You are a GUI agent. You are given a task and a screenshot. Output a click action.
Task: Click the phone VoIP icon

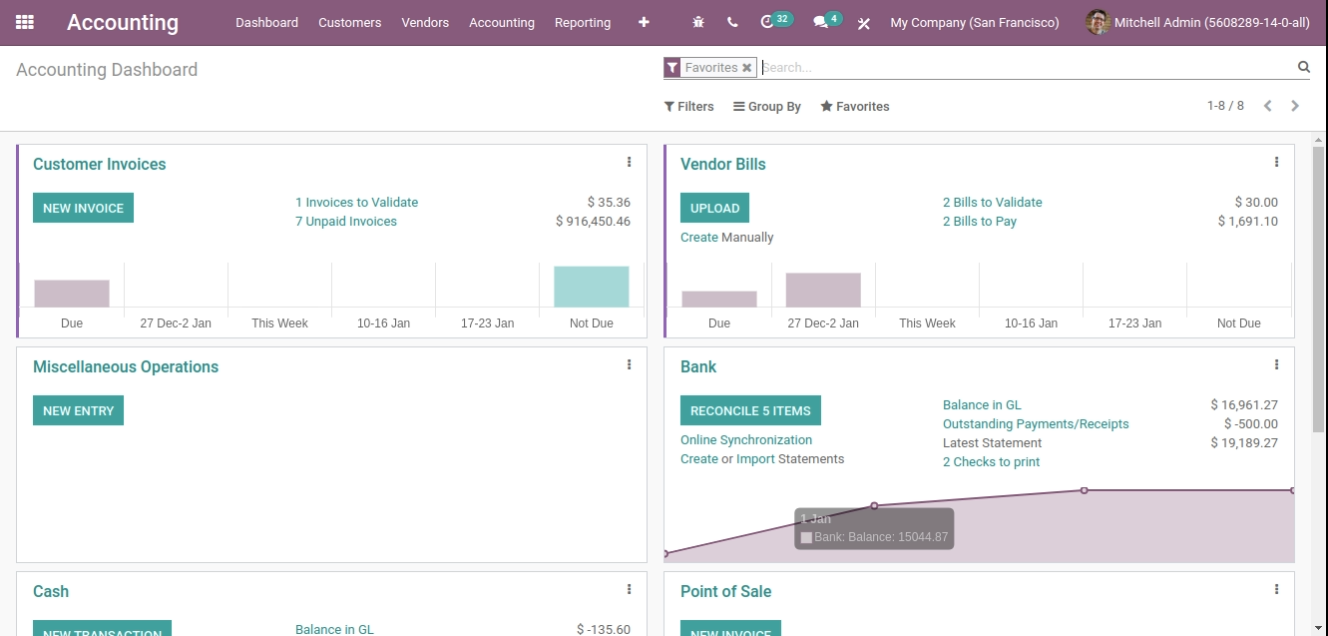(x=733, y=22)
